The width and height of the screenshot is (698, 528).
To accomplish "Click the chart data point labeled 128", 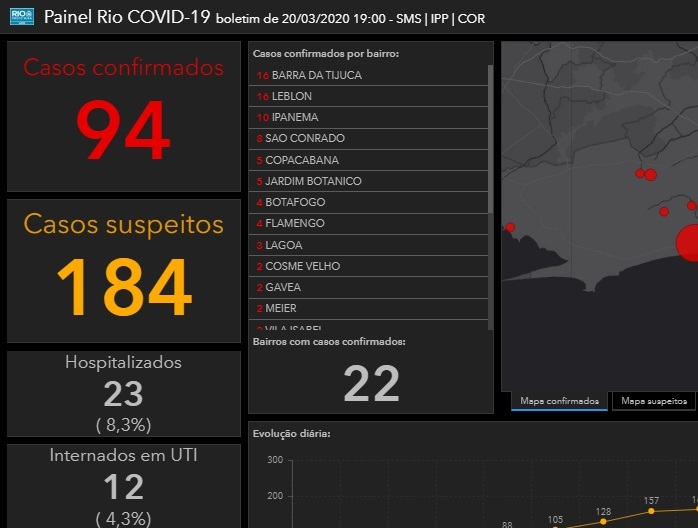I will point(603,521).
